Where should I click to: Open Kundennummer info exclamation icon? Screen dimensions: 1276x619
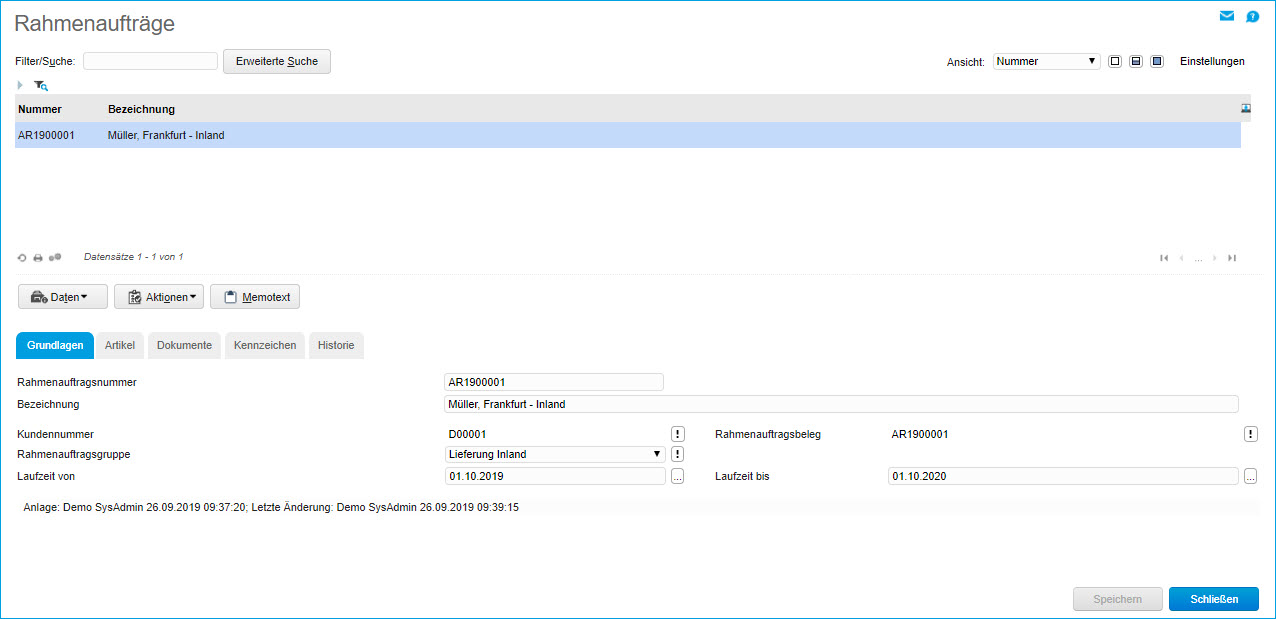click(x=677, y=434)
